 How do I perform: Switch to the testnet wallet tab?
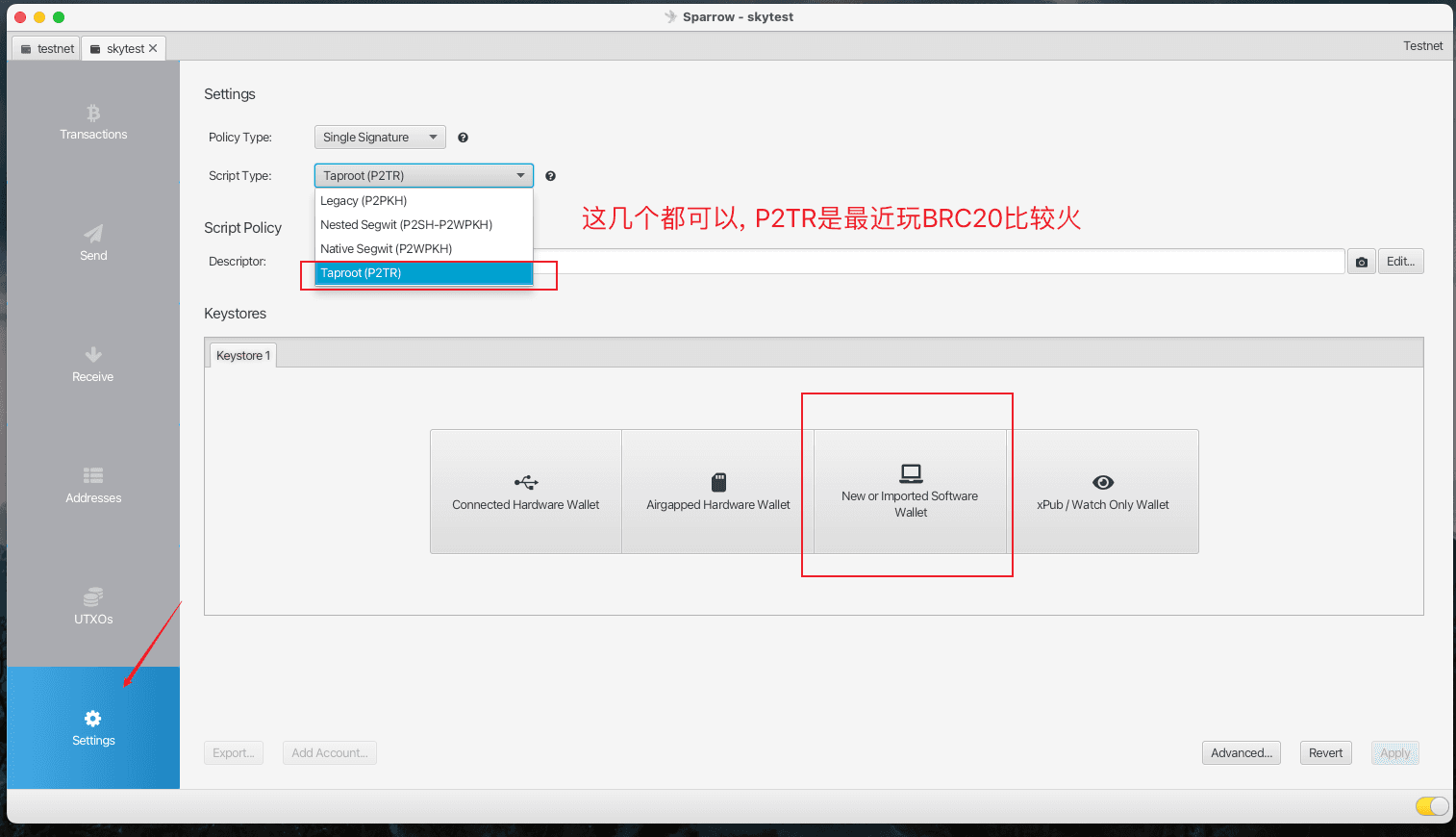pos(46,48)
